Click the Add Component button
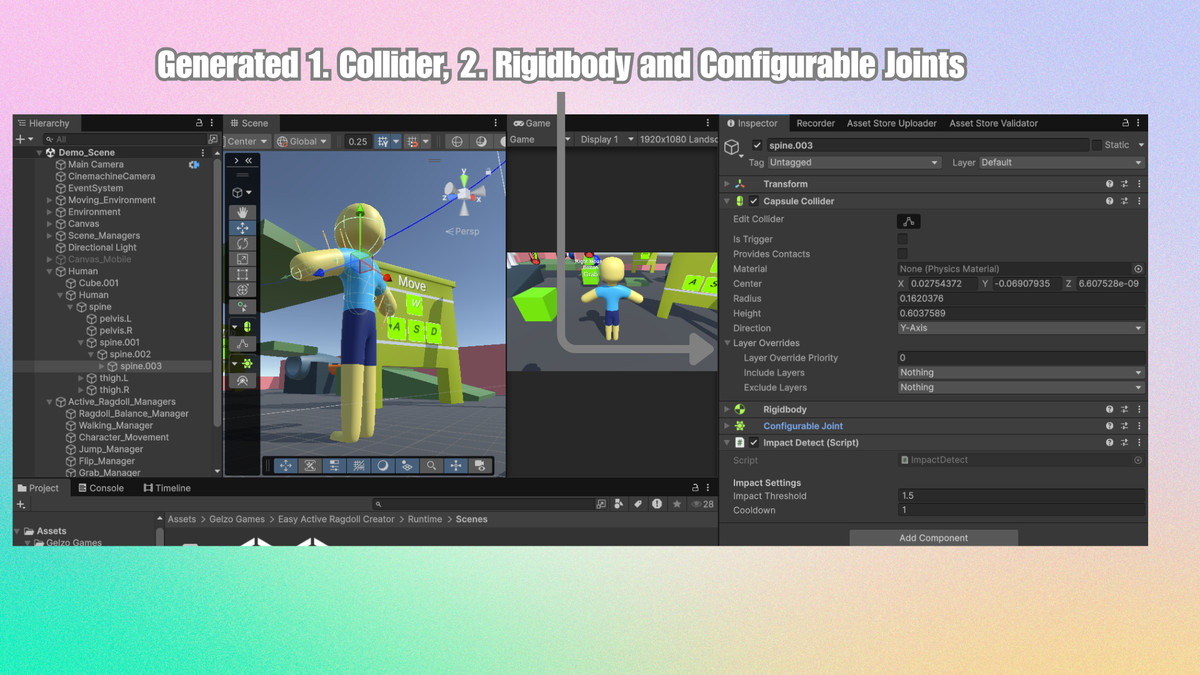 pos(932,537)
